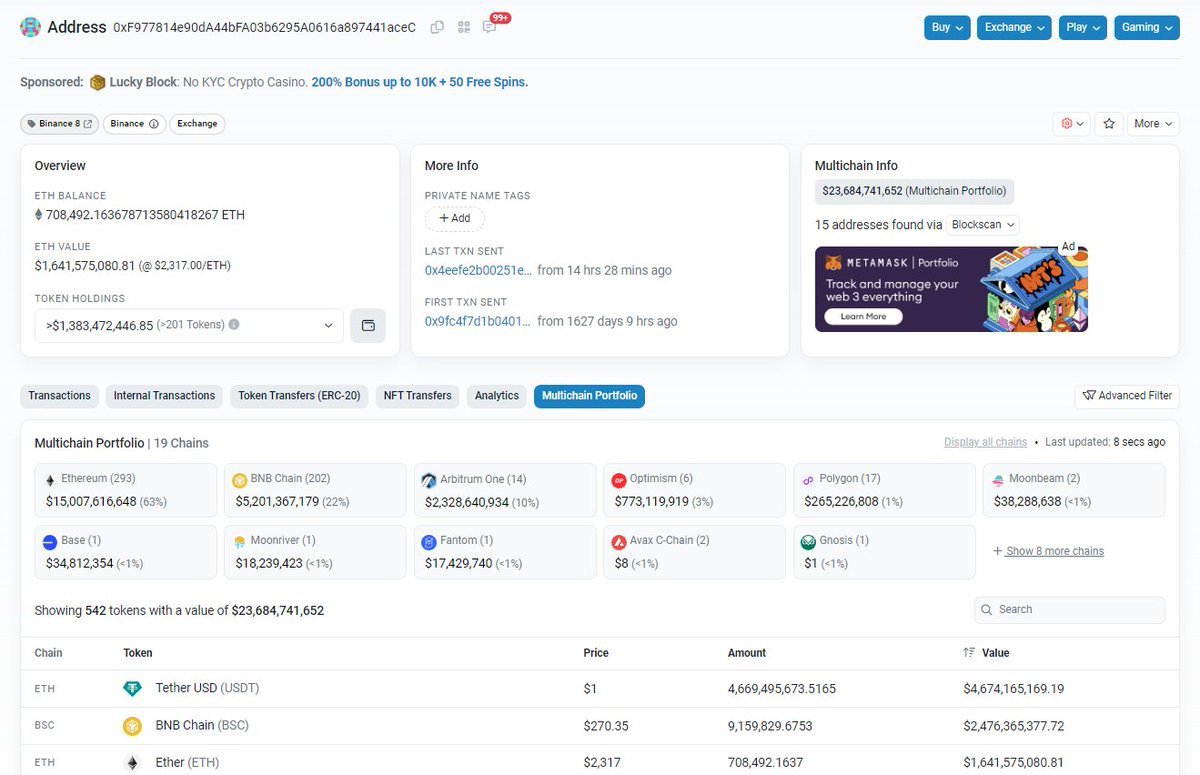Select the Arbitrum One (14) chain card
Viewport: 1200px width, 775px height.
[505, 490]
